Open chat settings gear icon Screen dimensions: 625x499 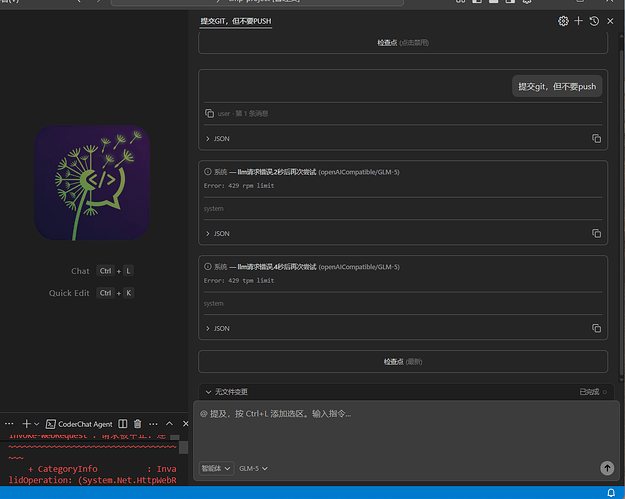tap(563, 21)
